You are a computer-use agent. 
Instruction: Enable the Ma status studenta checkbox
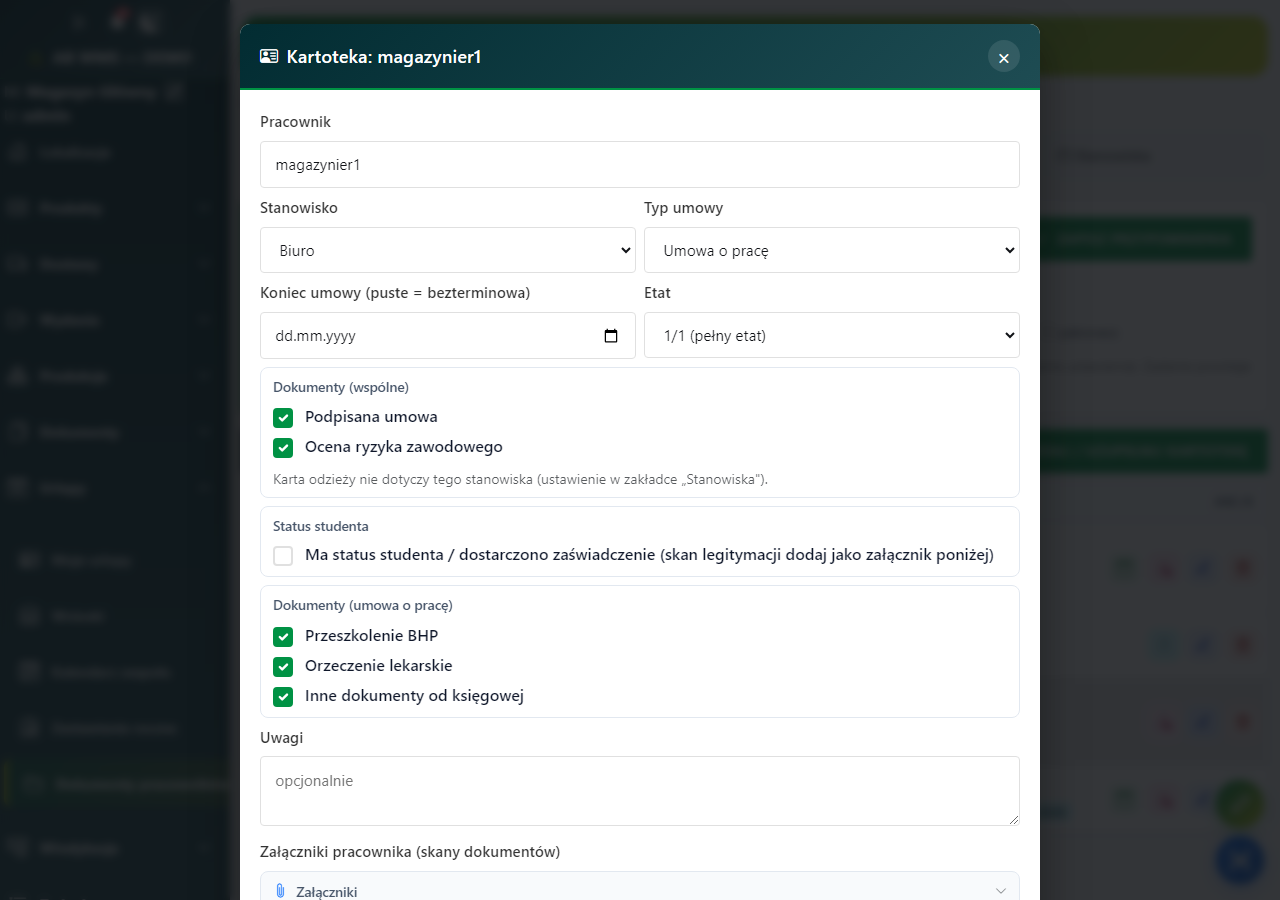[x=283, y=555]
